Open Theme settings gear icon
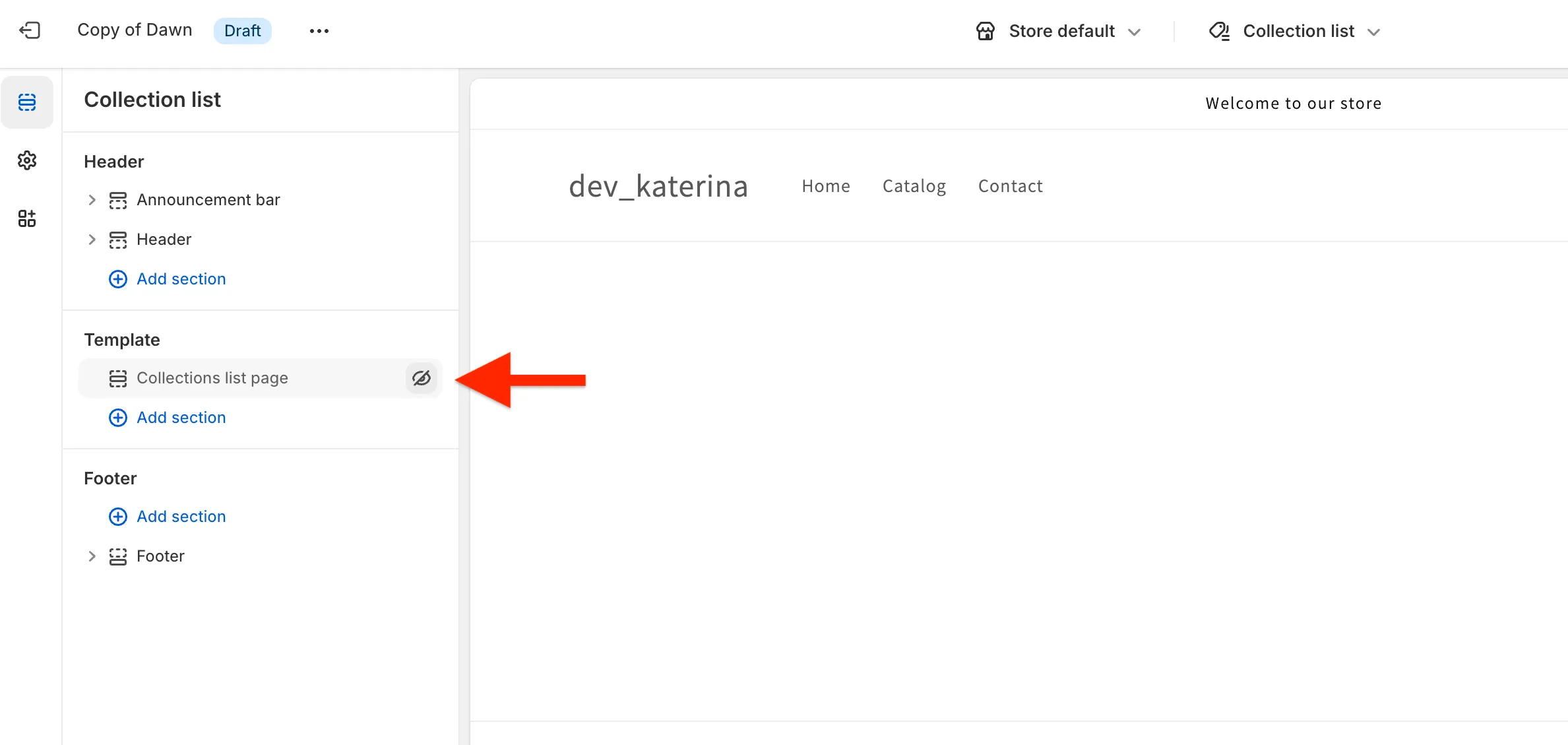This screenshot has height=745, width=1568. tap(27, 160)
